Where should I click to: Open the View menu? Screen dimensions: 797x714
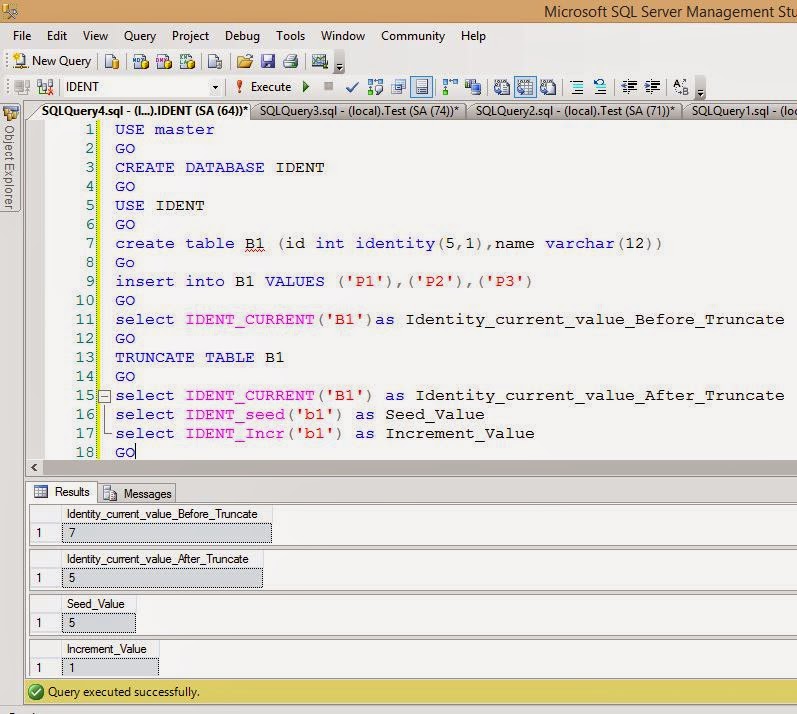(x=96, y=36)
